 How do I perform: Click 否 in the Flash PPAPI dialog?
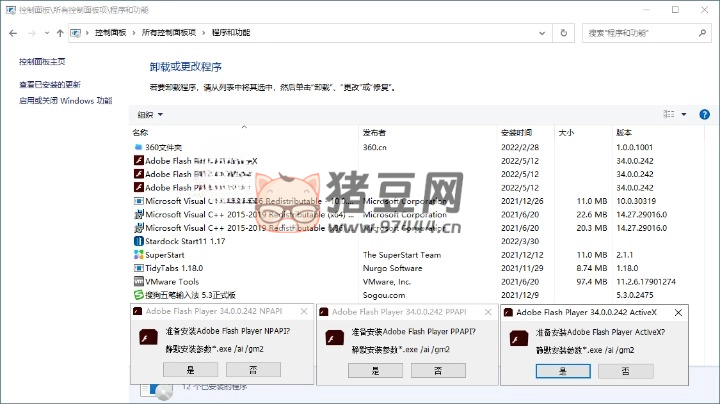[x=438, y=370]
